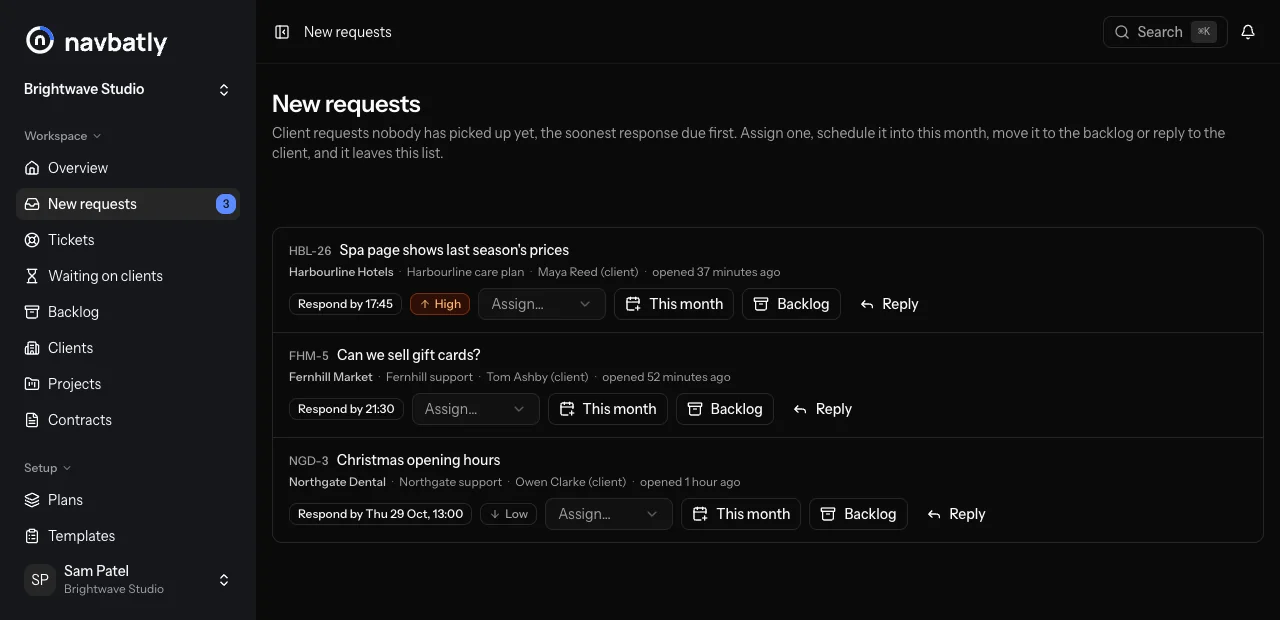Viewport: 1280px width, 620px height.
Task: Click the navbatly logo icon
Action: (x=40, y=40)
